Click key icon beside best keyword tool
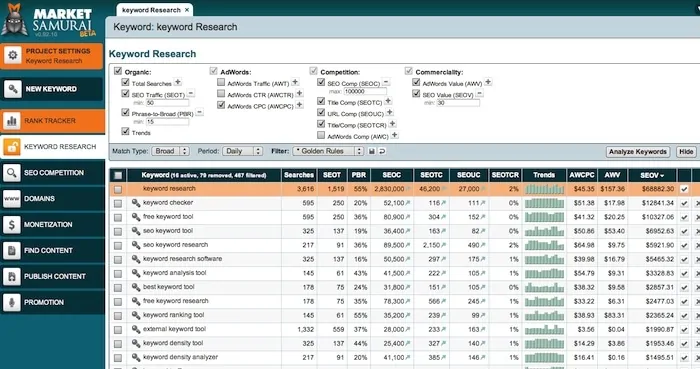The height and width of the screenshot is (369, 700). click(136, 287)
